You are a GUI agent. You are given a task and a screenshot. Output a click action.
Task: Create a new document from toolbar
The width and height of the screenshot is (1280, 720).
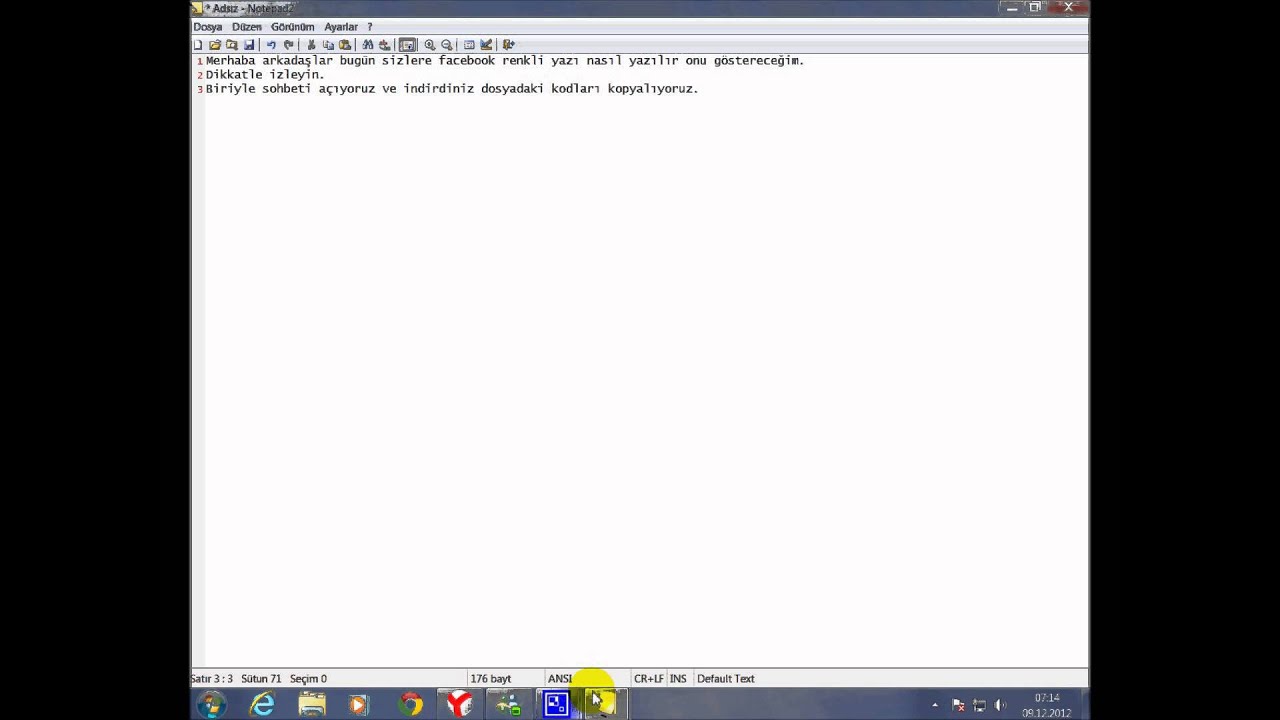point(198,45)
